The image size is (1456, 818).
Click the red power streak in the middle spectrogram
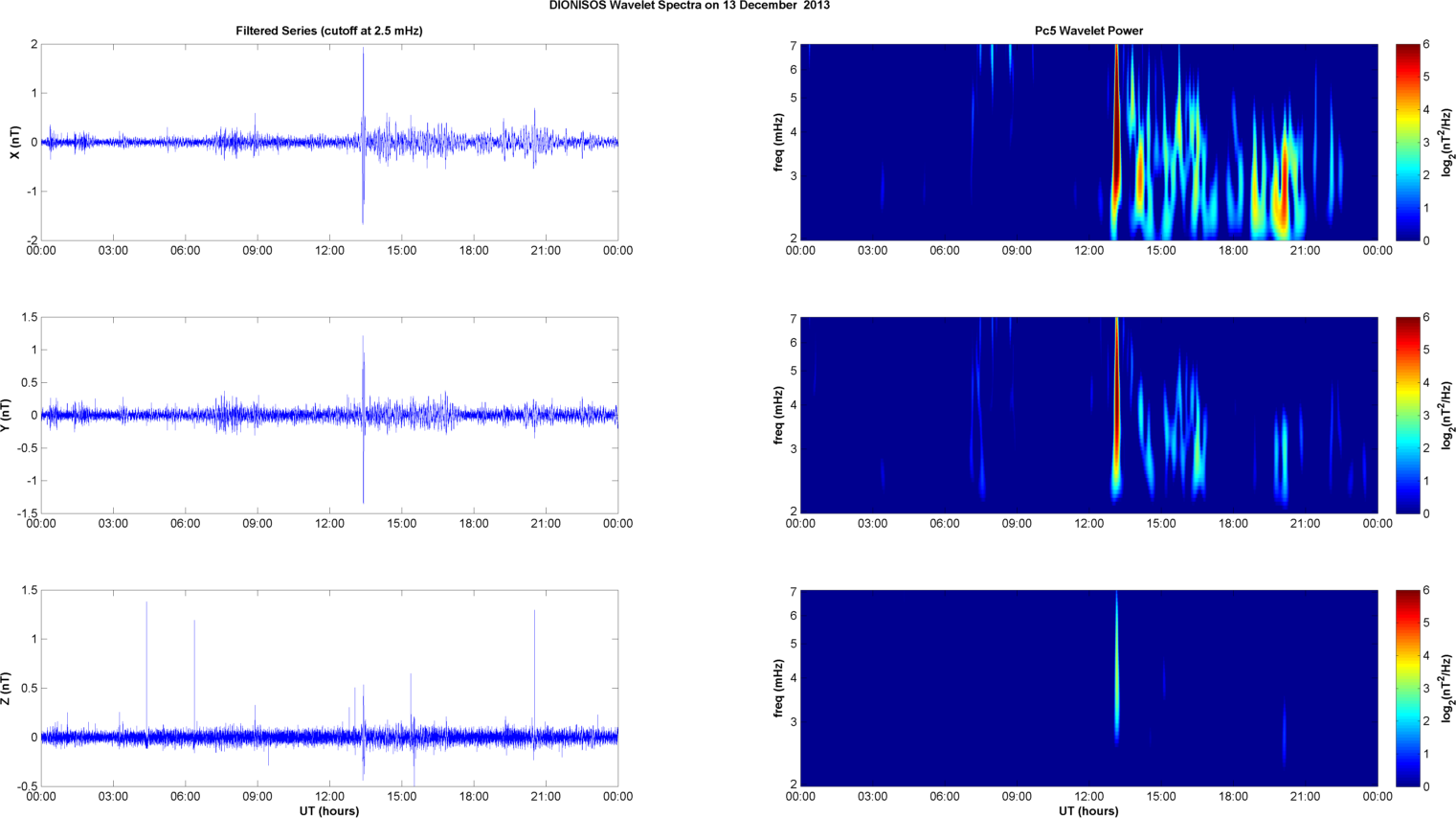pyautogui.click(x=1116, y=393)
